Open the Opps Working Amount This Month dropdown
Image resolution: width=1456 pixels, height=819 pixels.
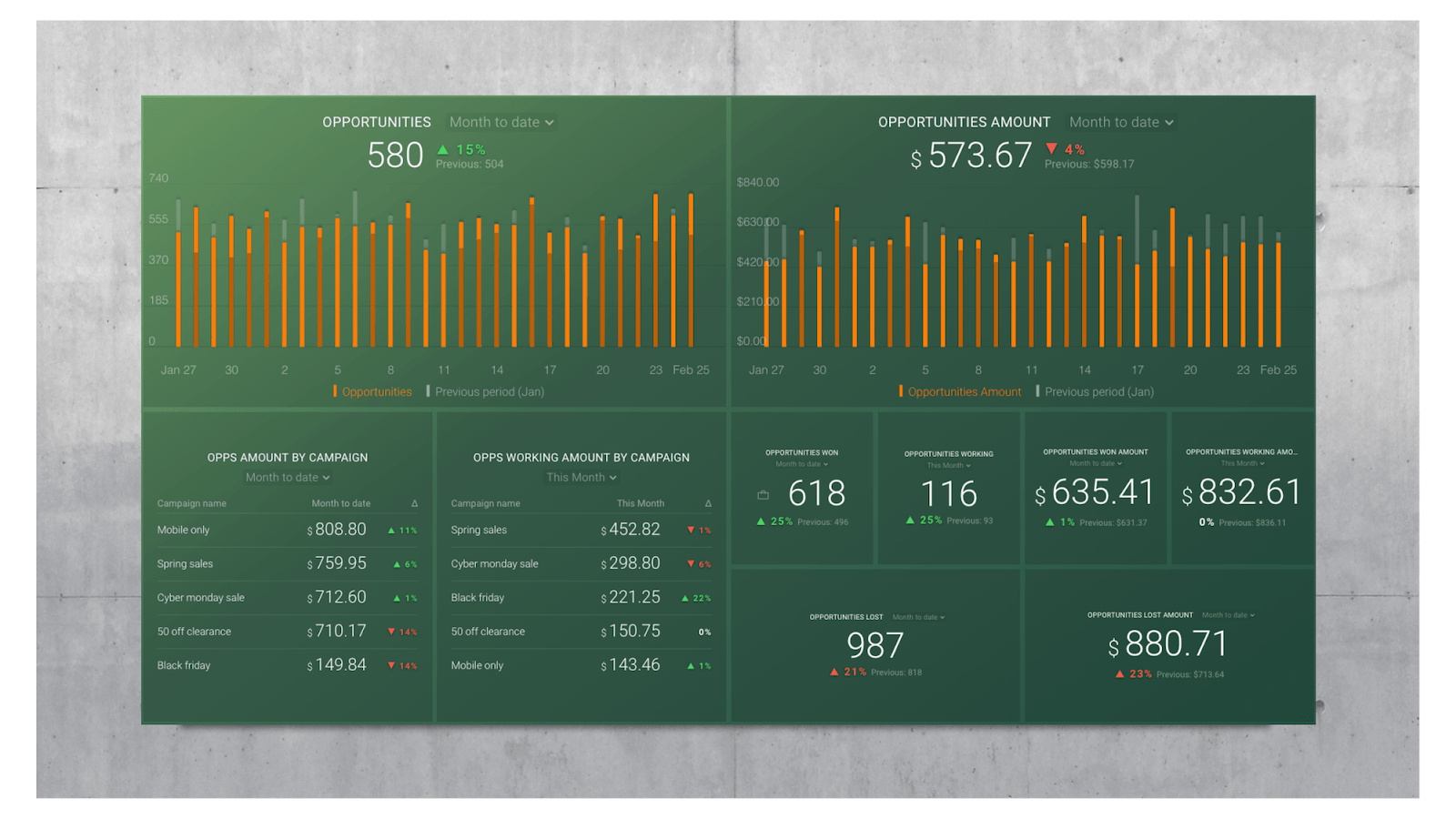pyautogui.click(x=581, y=477)
